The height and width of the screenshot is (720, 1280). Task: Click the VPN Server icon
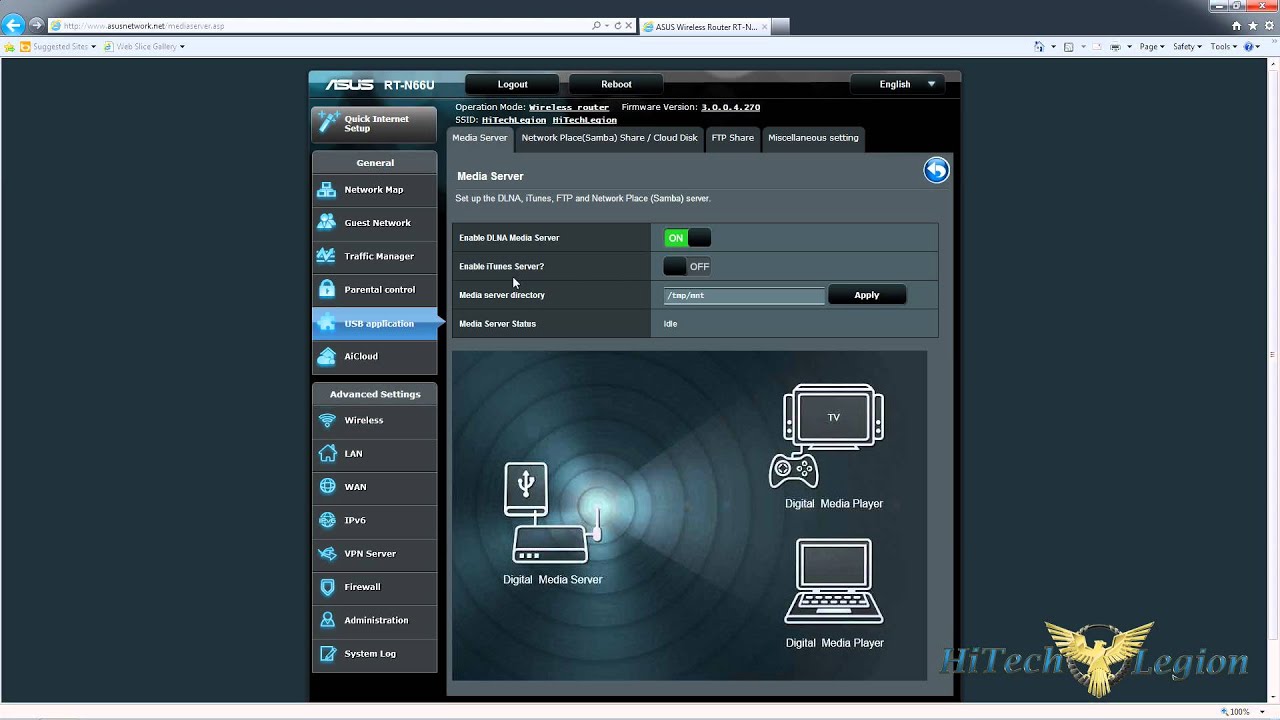(327, 553)
